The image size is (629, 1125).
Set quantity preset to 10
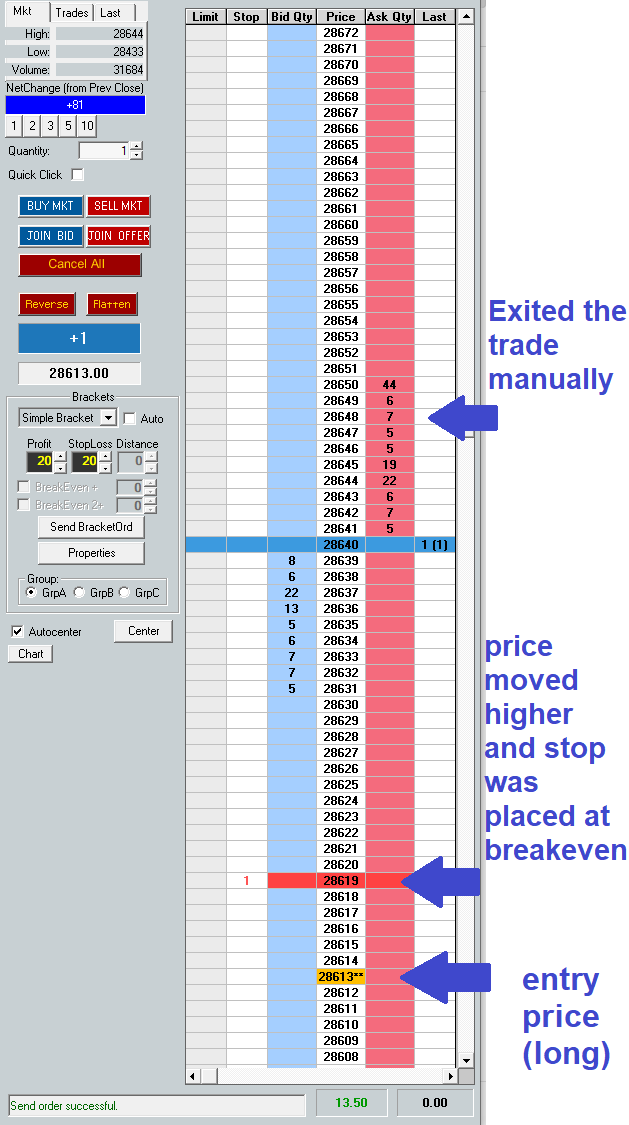tap(87, 126)
